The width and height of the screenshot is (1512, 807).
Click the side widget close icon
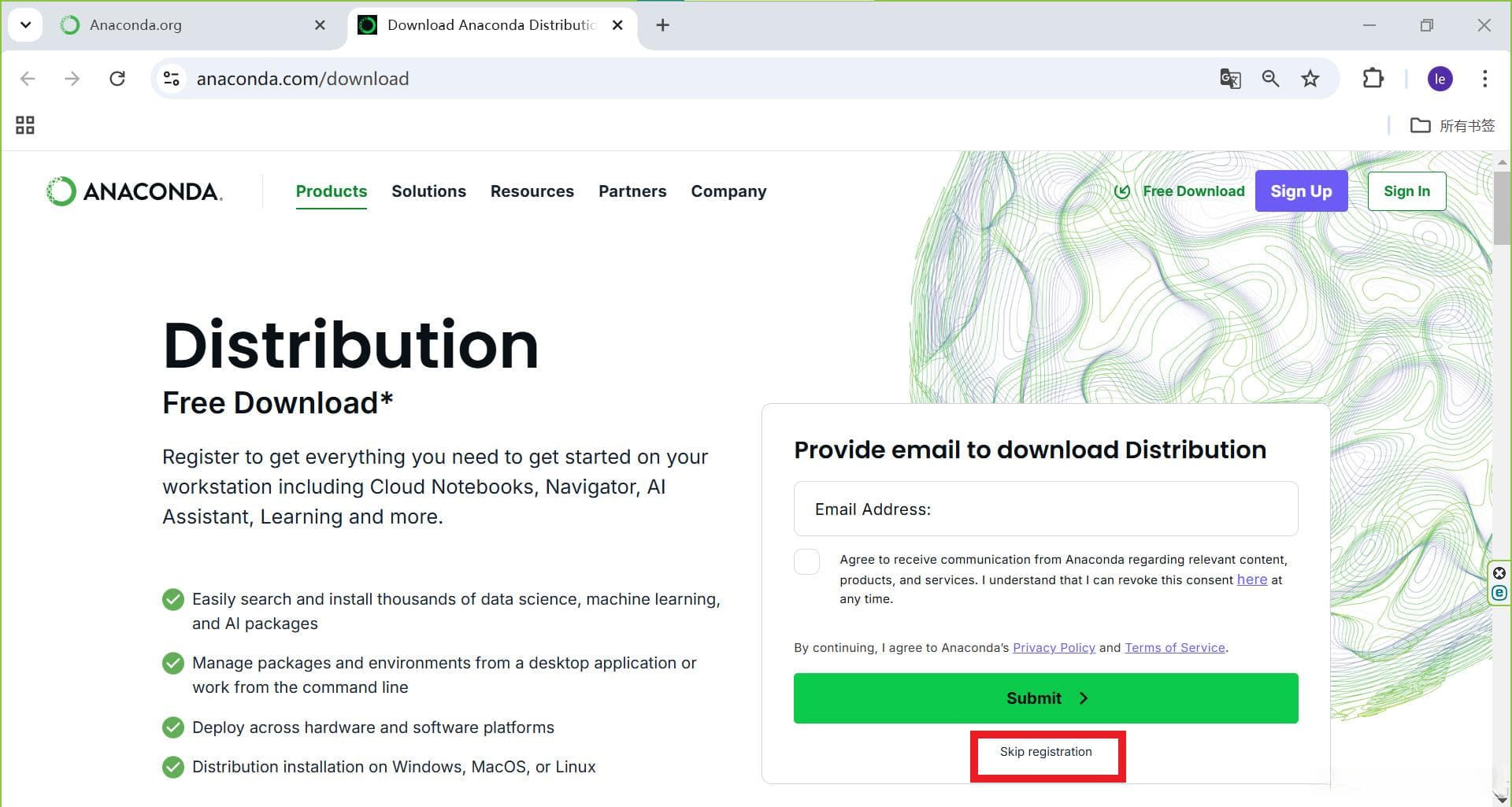[x=1499, y=573]
